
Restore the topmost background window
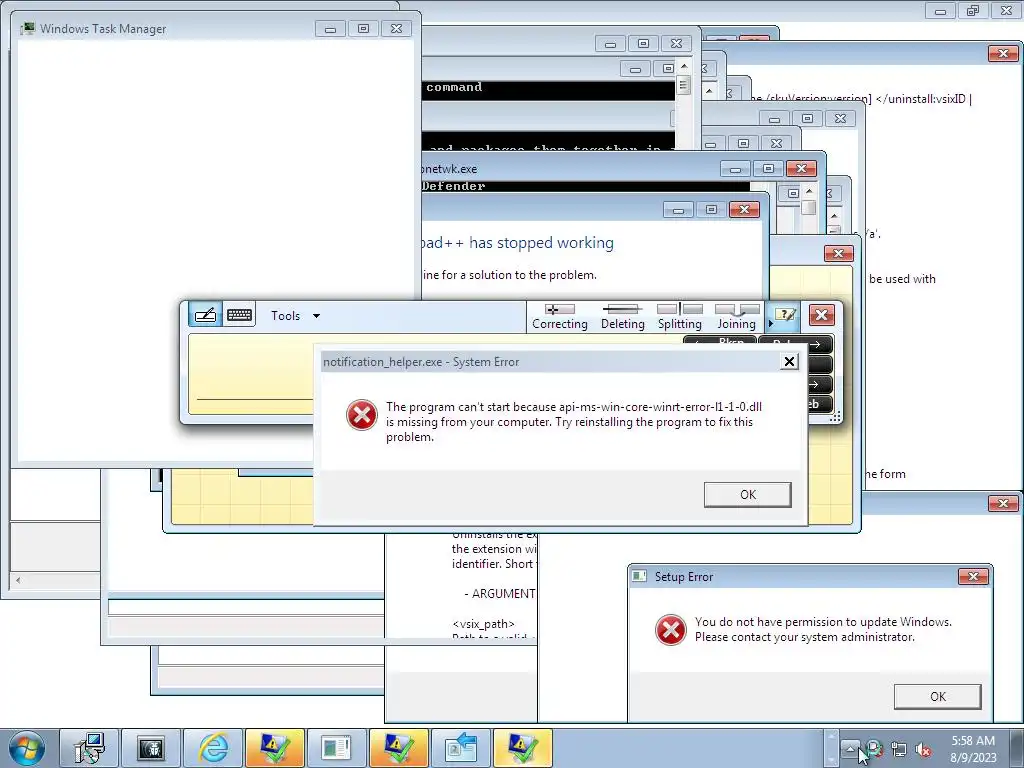[973, 10]
